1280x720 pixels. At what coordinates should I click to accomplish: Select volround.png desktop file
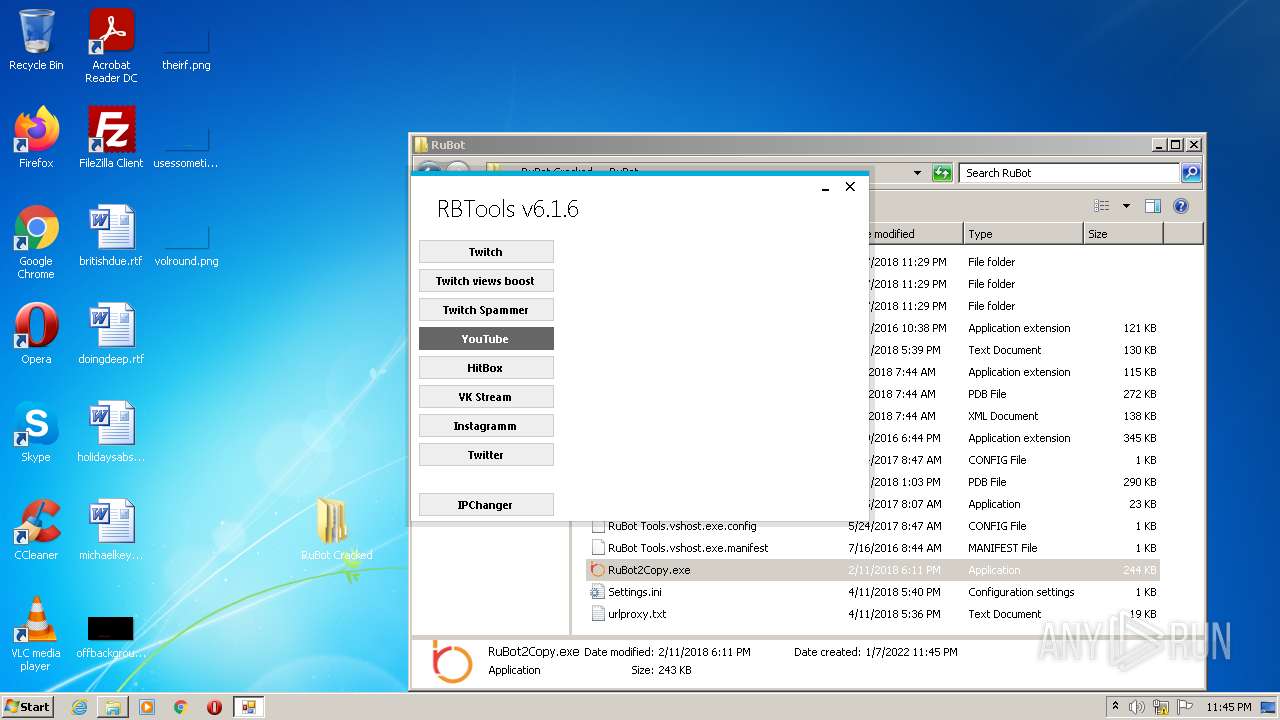coord(186,245)
